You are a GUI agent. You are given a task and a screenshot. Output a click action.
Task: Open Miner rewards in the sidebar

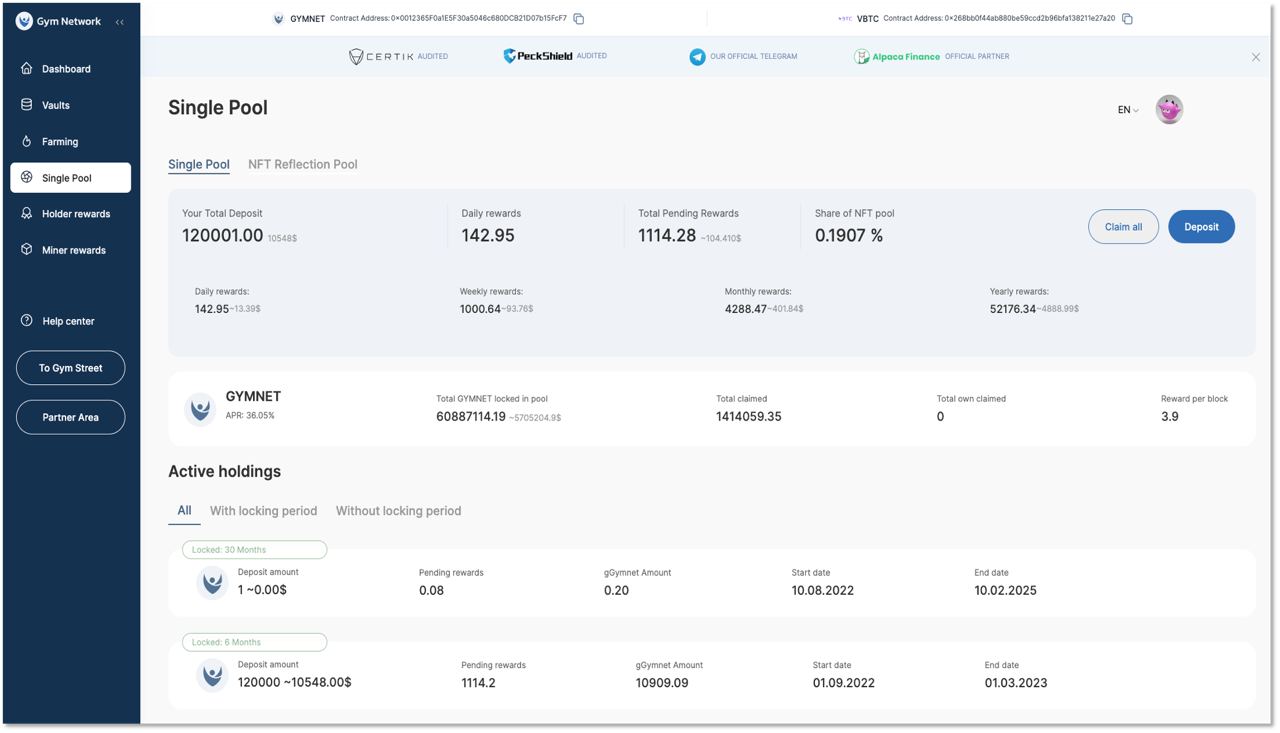pyautogui.click(x=73, y=250)
